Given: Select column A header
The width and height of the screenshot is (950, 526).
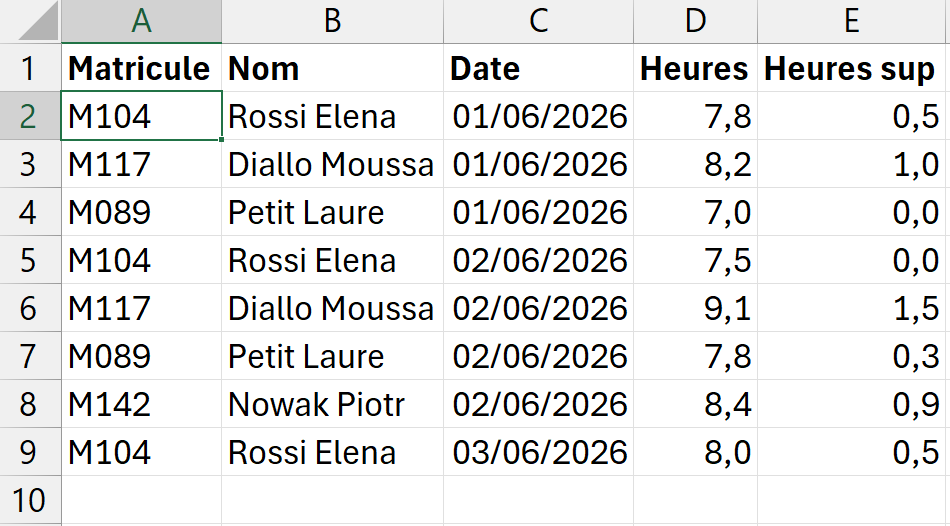Looking at the screenshot, I should pos(141,21).
